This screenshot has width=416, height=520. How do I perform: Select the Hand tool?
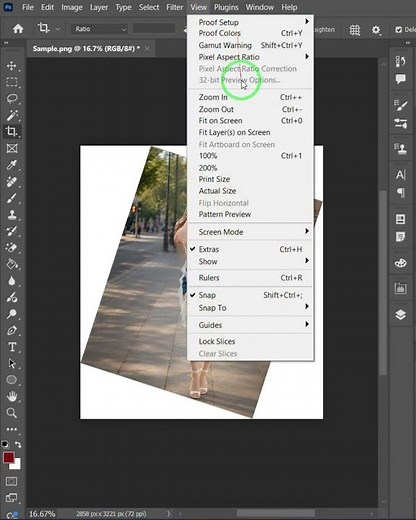(12, 396)
